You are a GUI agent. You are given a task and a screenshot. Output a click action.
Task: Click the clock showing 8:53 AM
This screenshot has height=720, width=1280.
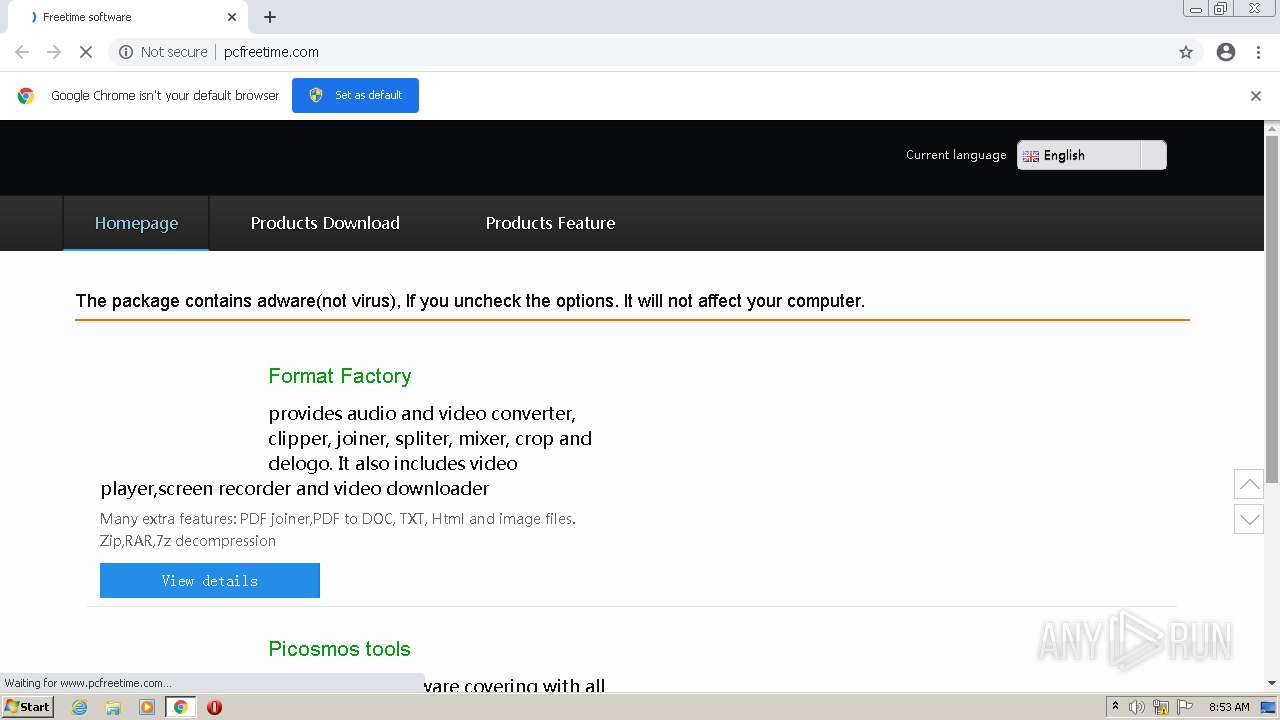[1229, 707]
